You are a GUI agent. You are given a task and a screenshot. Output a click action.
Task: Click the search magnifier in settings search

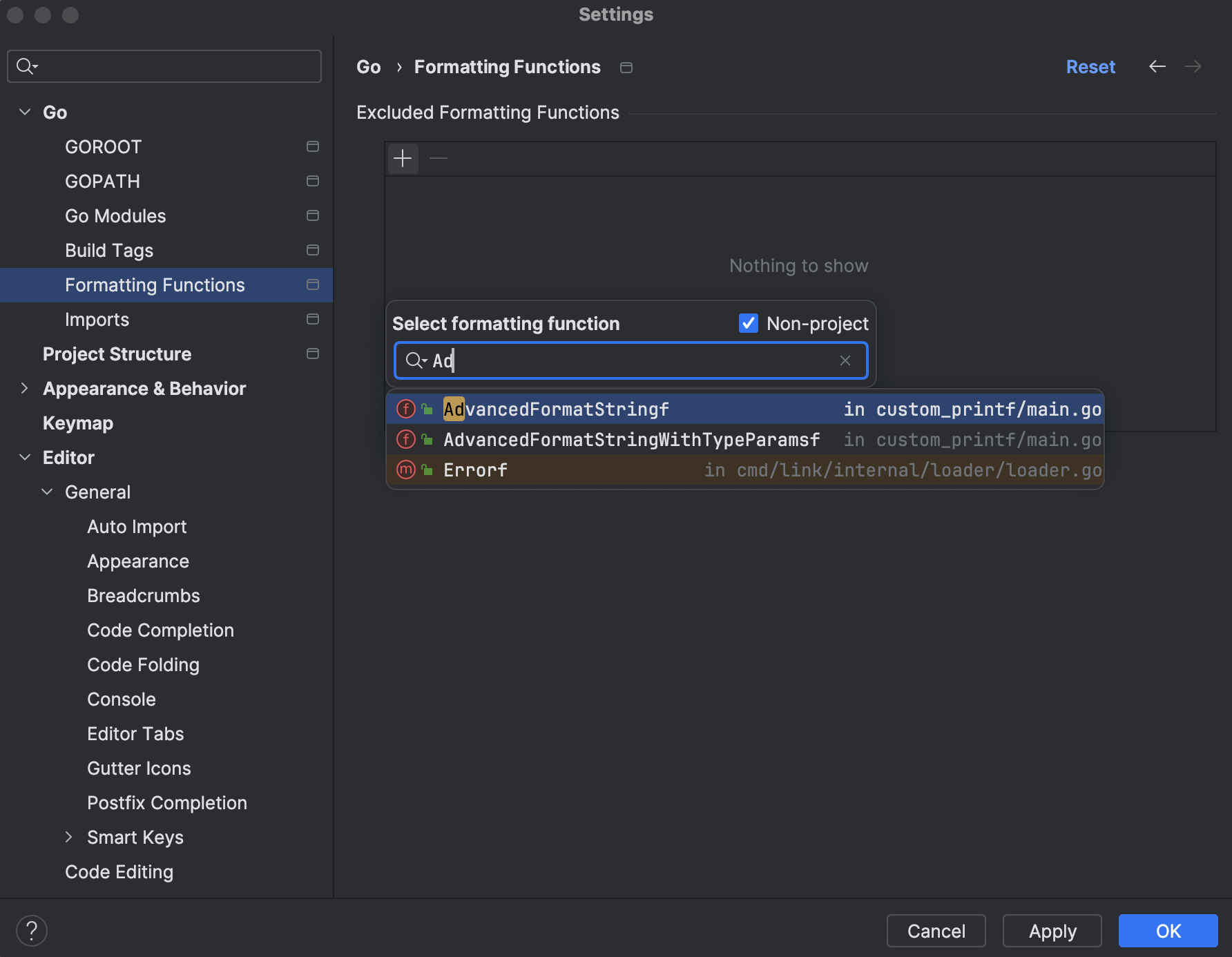(26, 66)
